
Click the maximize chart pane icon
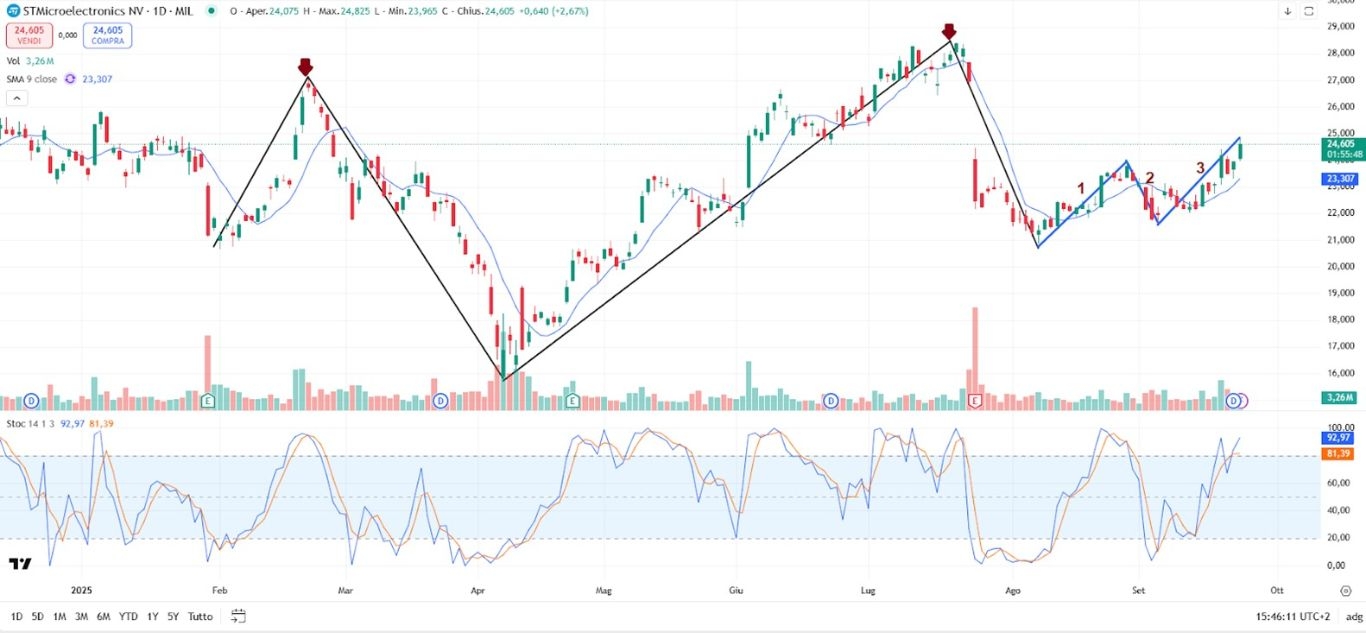point(1309,11)
